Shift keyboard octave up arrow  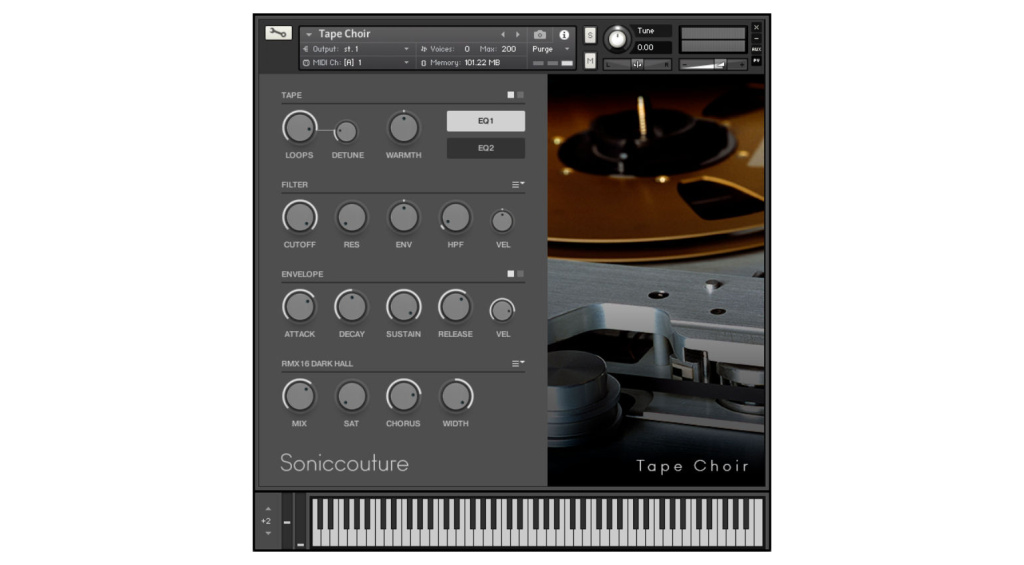point(268,509)
